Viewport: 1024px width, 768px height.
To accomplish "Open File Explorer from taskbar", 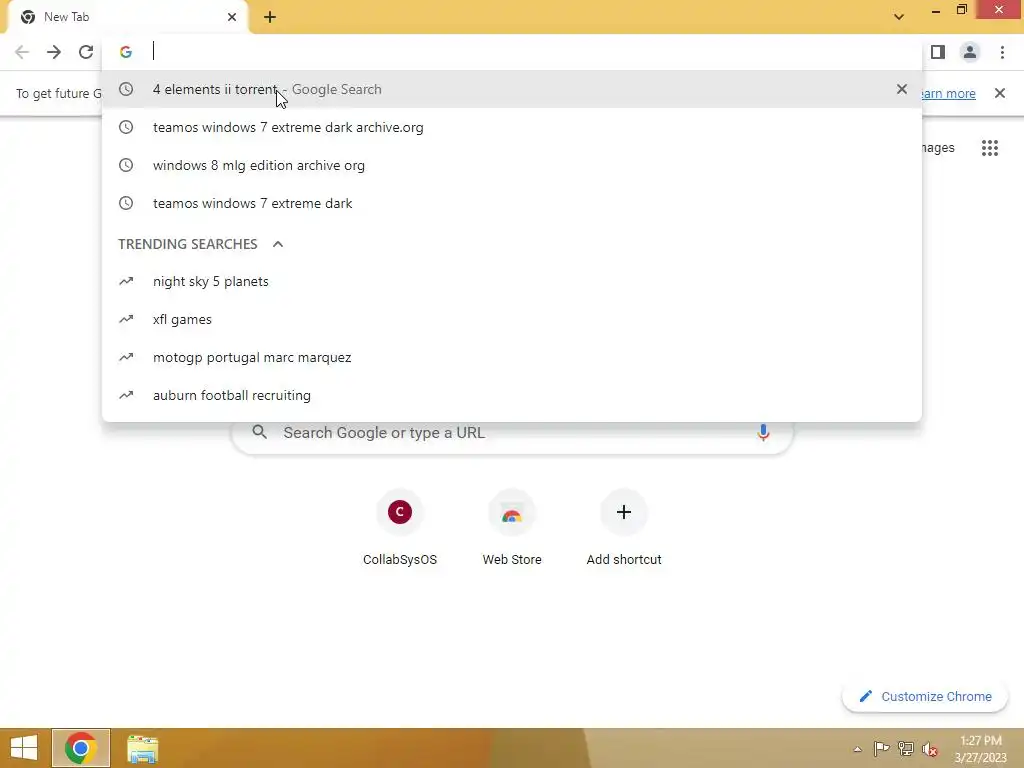I will (142, 749).
